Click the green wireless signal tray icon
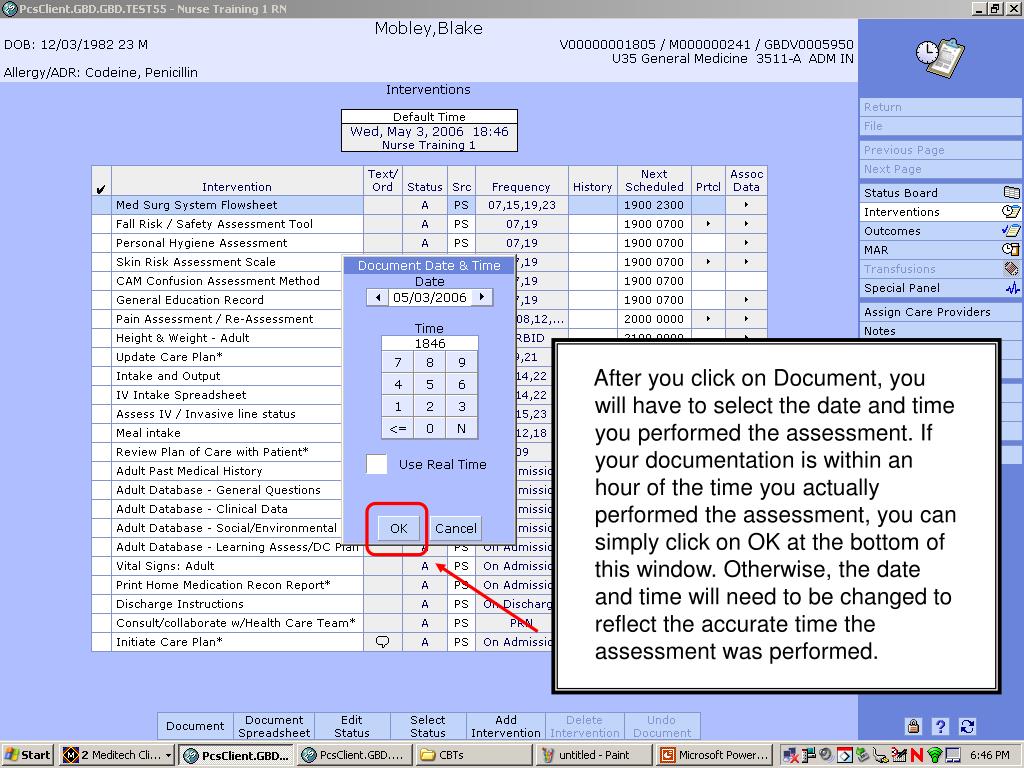Image resolution: width=1024 pixels, height=768 pixels. point(935,755)
